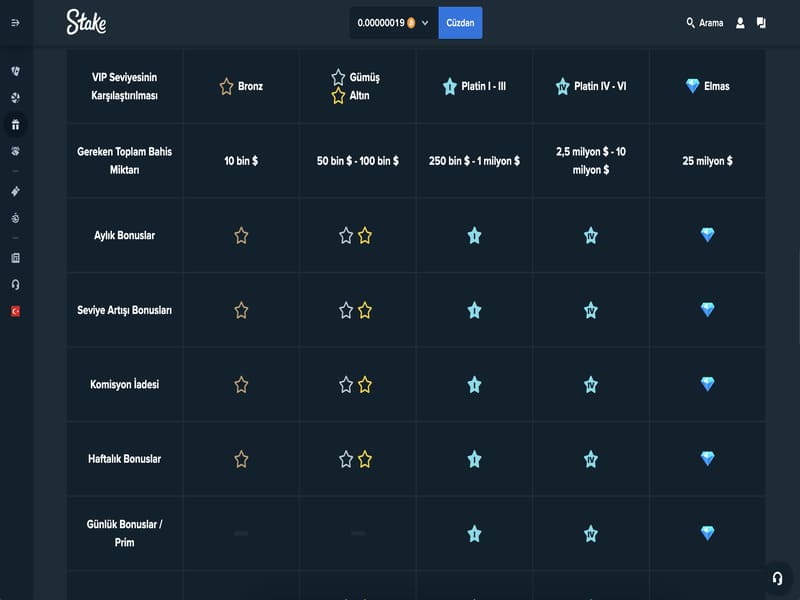Viewport: 800px width, 600px height.
Task: Open the chat icon in header
Action: 762,22
